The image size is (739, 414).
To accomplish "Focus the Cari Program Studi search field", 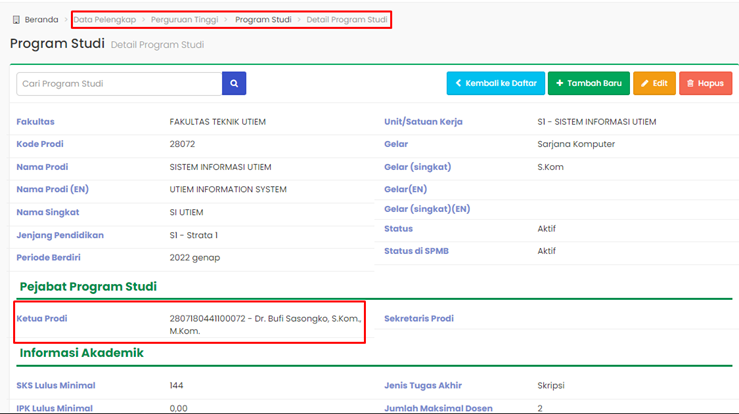I will 119,84.
